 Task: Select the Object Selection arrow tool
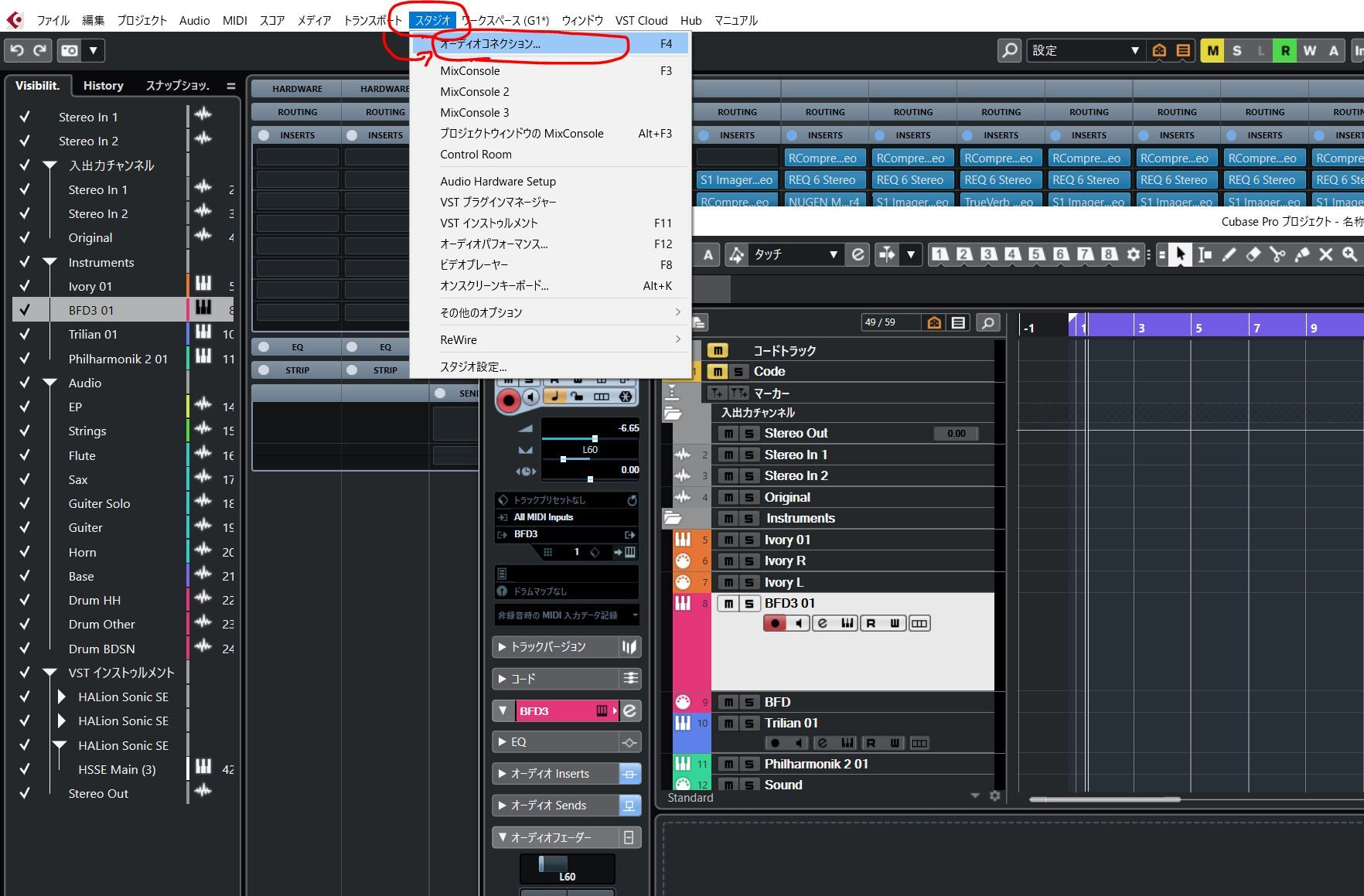pyautogui.click(x=1180, y=254)
